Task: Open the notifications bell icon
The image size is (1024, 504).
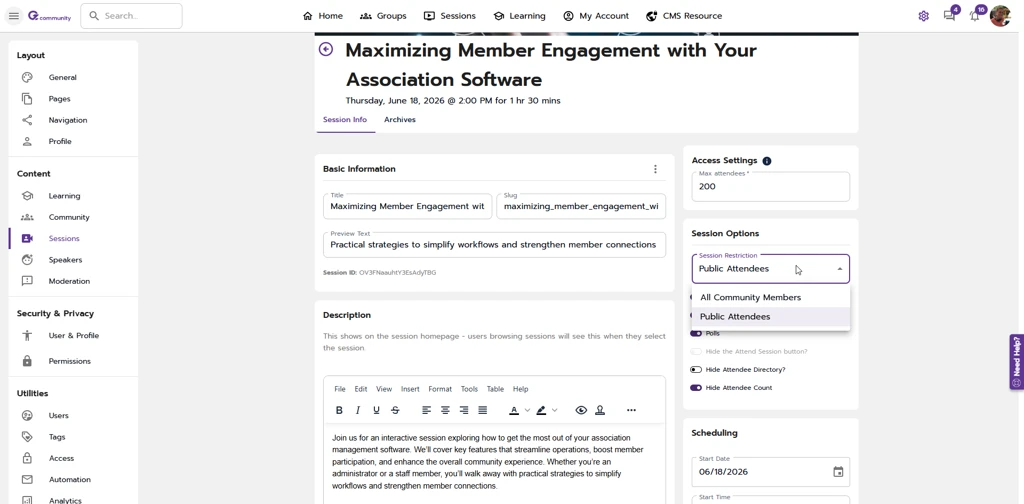Action: point(975,16)
